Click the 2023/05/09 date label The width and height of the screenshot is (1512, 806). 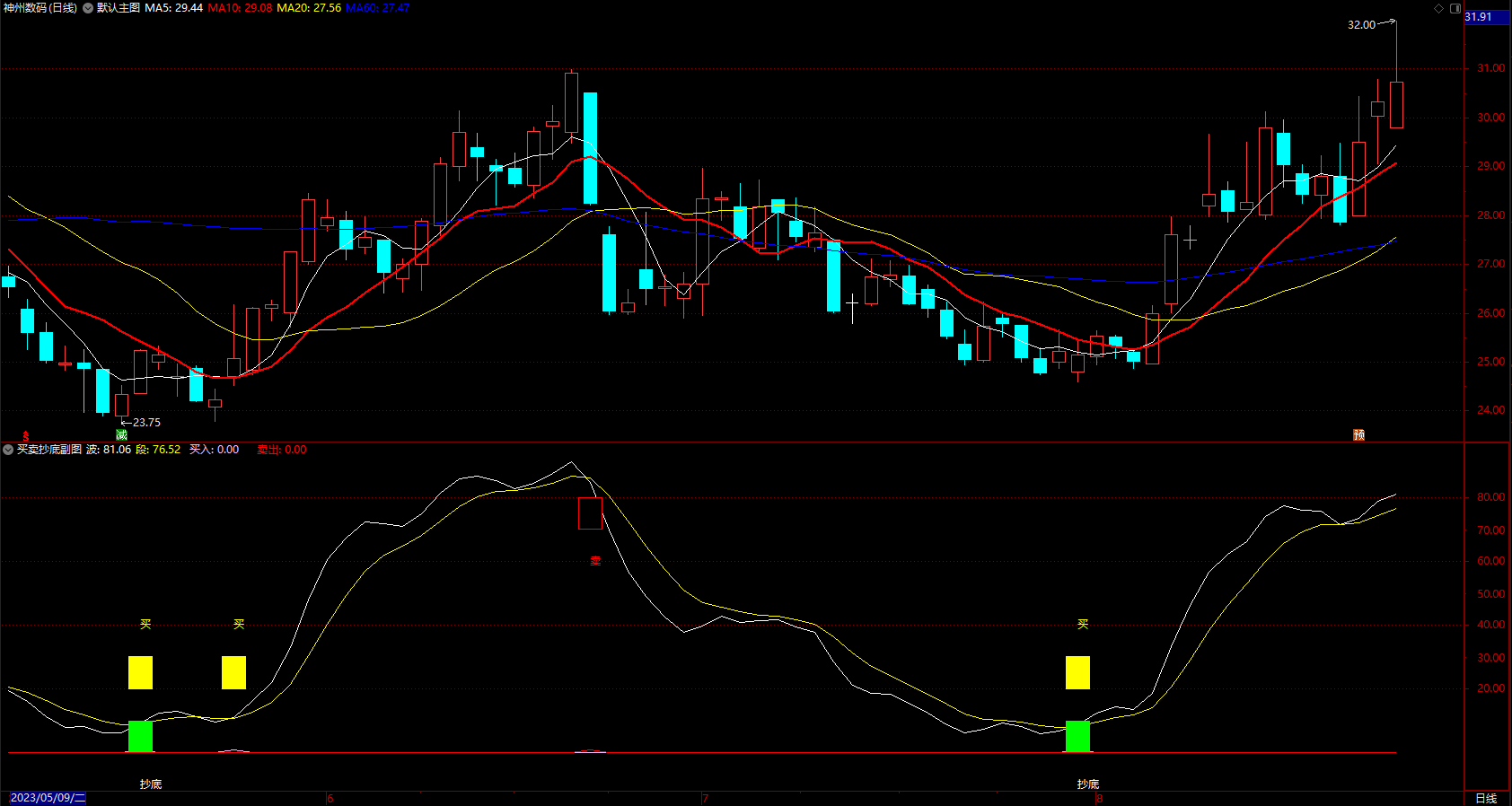(x=48, y=798)
